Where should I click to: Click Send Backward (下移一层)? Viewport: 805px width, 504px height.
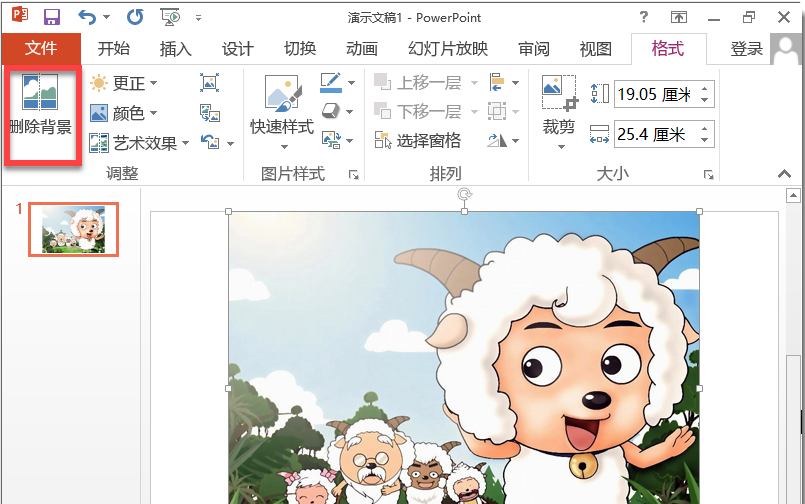click(x=426, y=111)
